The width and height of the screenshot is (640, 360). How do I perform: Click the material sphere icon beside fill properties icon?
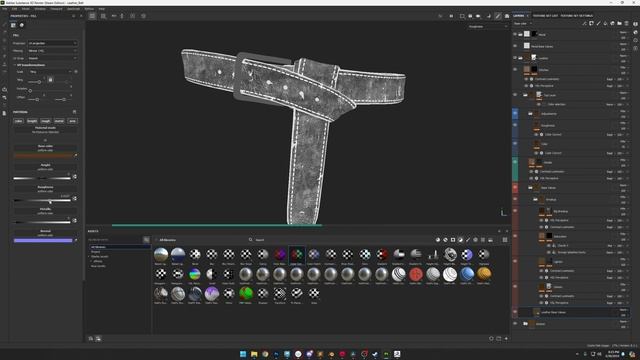coord(22,25)
